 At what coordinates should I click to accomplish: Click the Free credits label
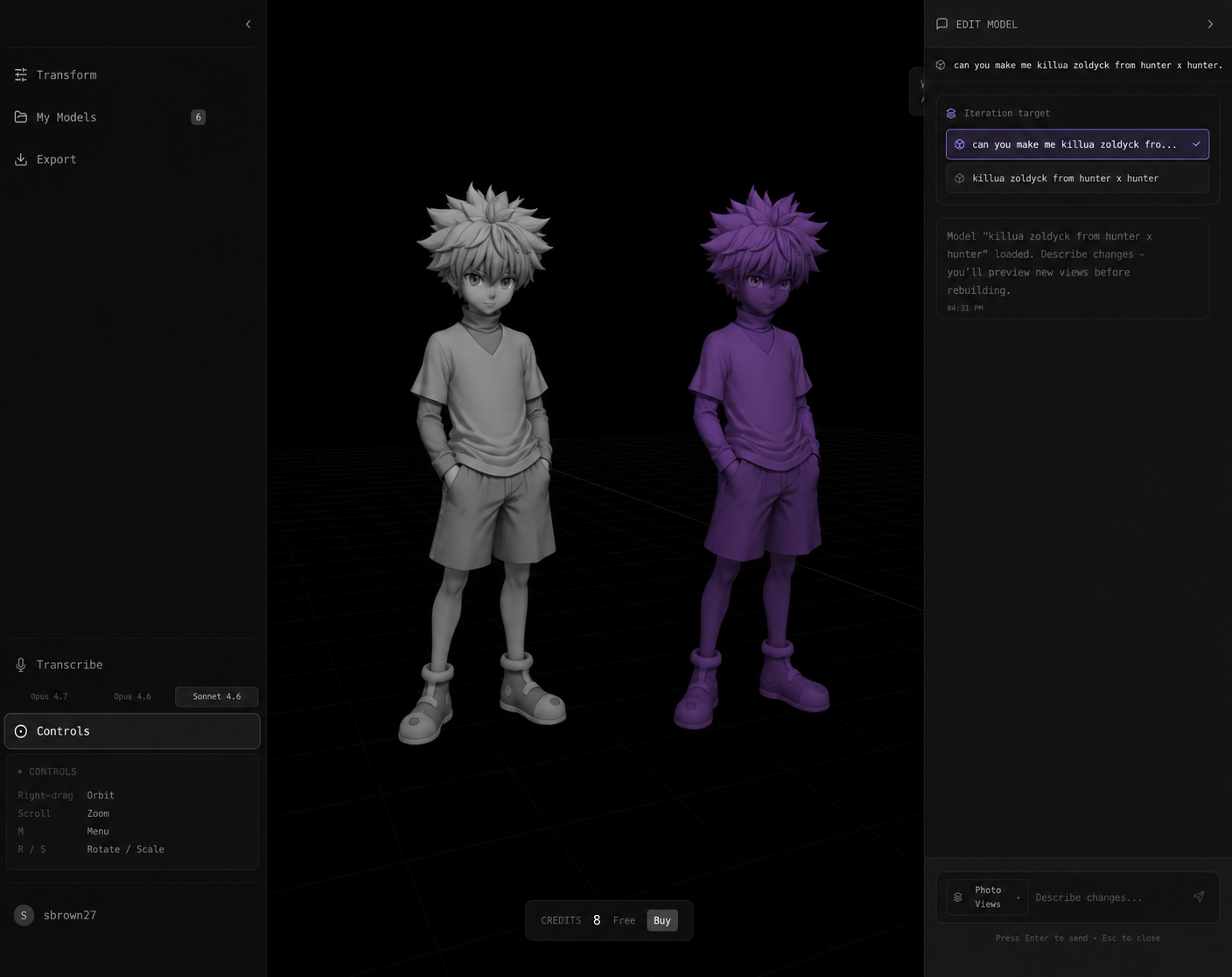click(x=624, y=920)
